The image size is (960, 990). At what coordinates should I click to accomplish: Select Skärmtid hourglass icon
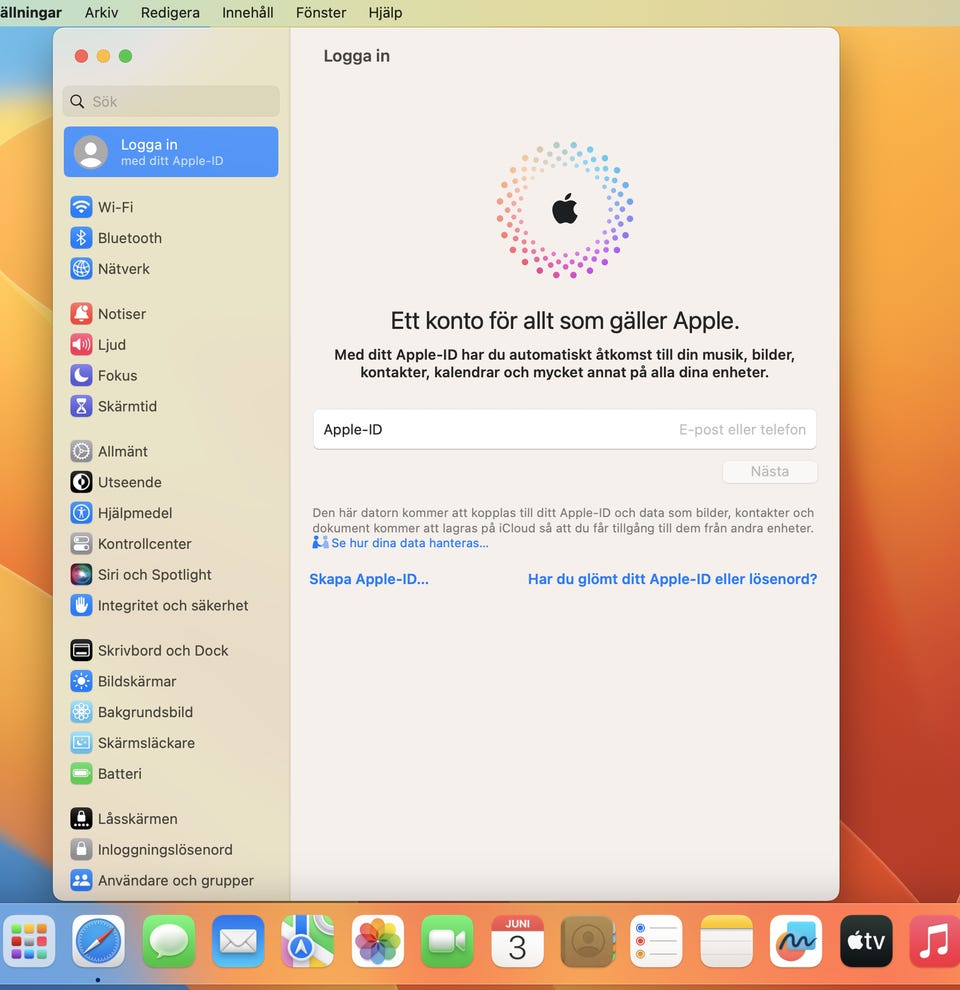click(x=81, y=407)
